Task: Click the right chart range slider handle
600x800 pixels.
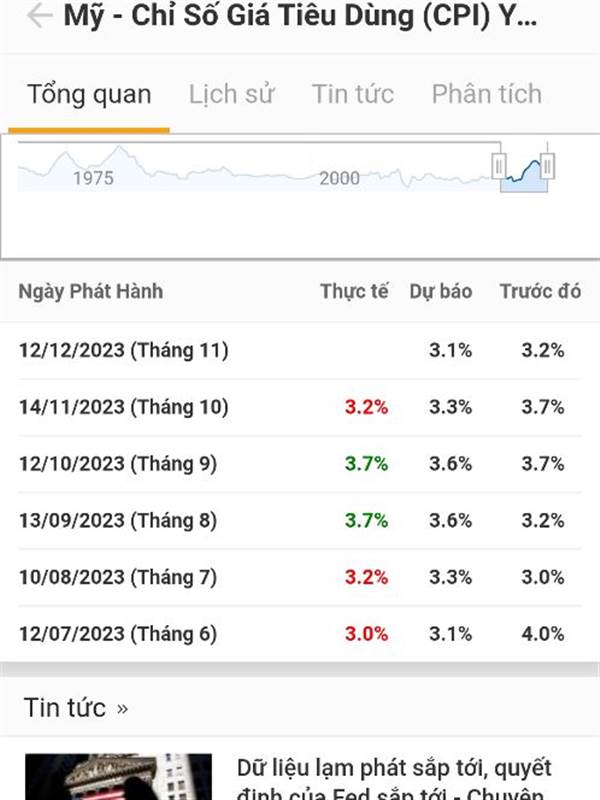Action: tap(547, 165)
